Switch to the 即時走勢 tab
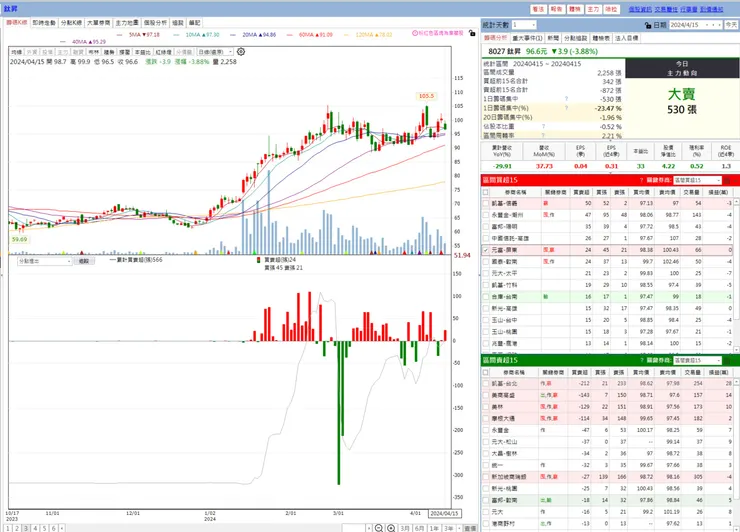The width and height of the screenshot is (740, 532). [44, 23]
